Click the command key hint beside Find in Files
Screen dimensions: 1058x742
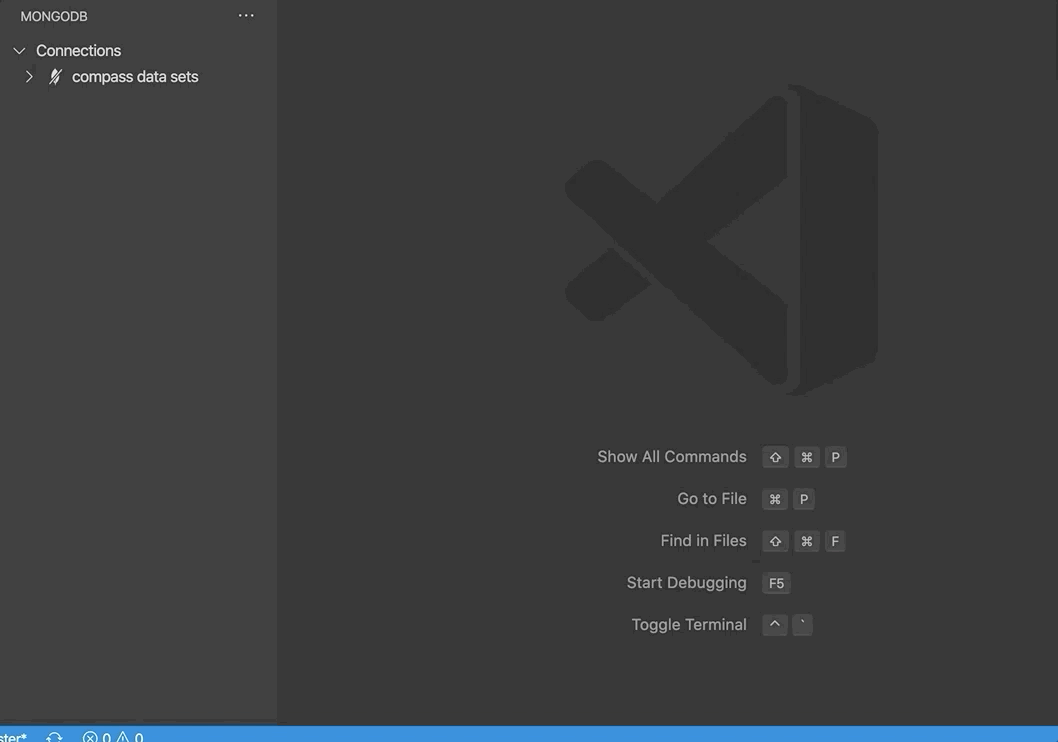[806, 541]
